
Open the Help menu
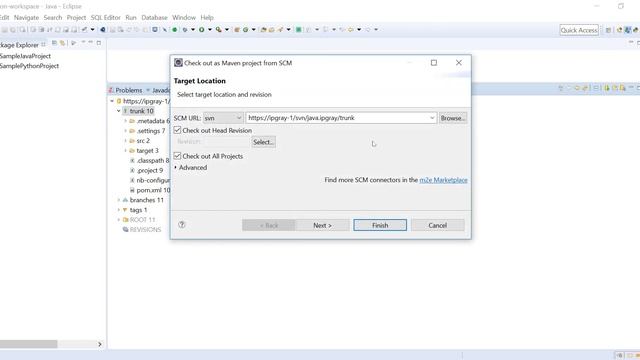coord(207,18)
